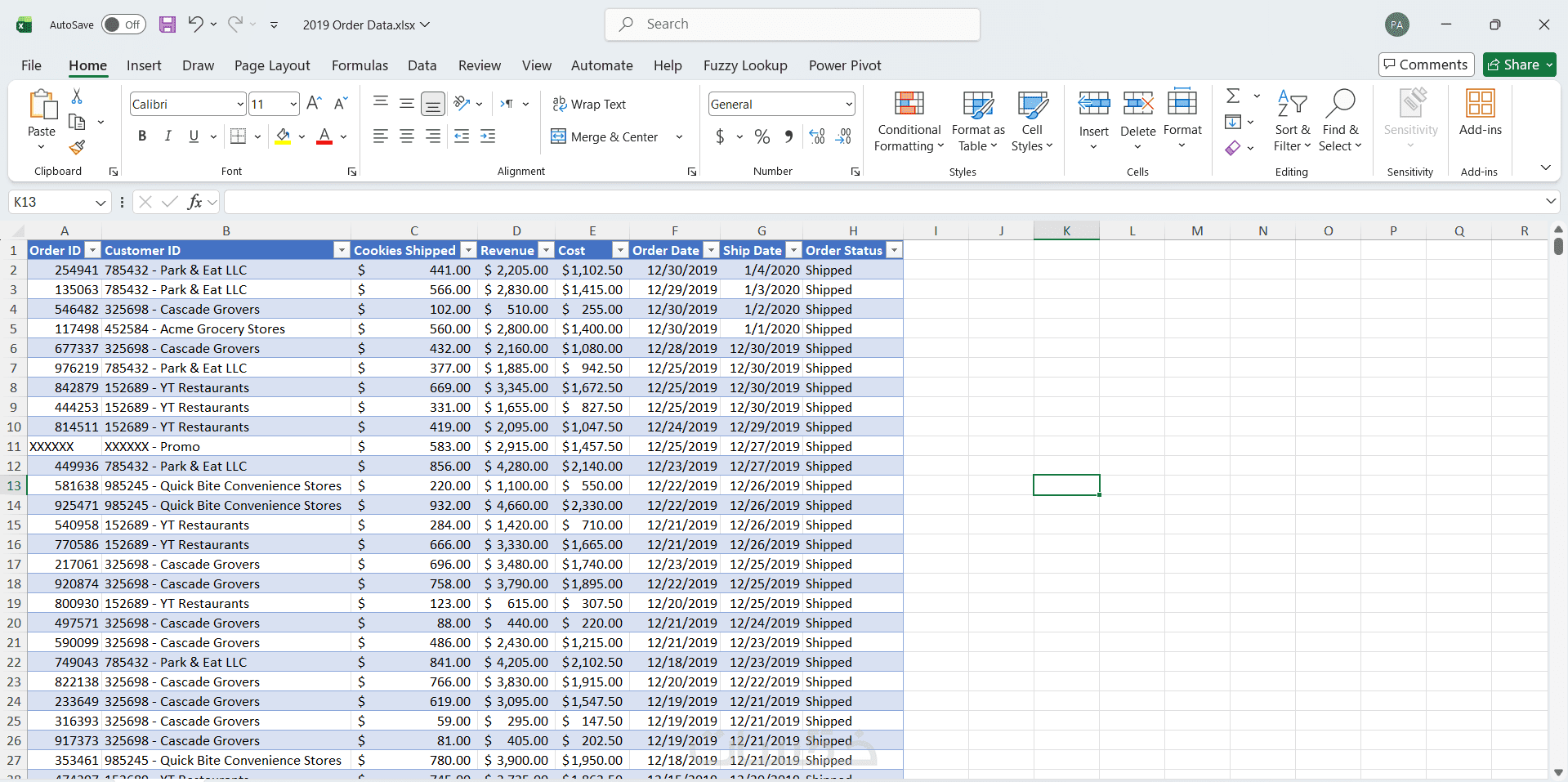
Task: Open the font size dropdown
Action: pos(293,104)
